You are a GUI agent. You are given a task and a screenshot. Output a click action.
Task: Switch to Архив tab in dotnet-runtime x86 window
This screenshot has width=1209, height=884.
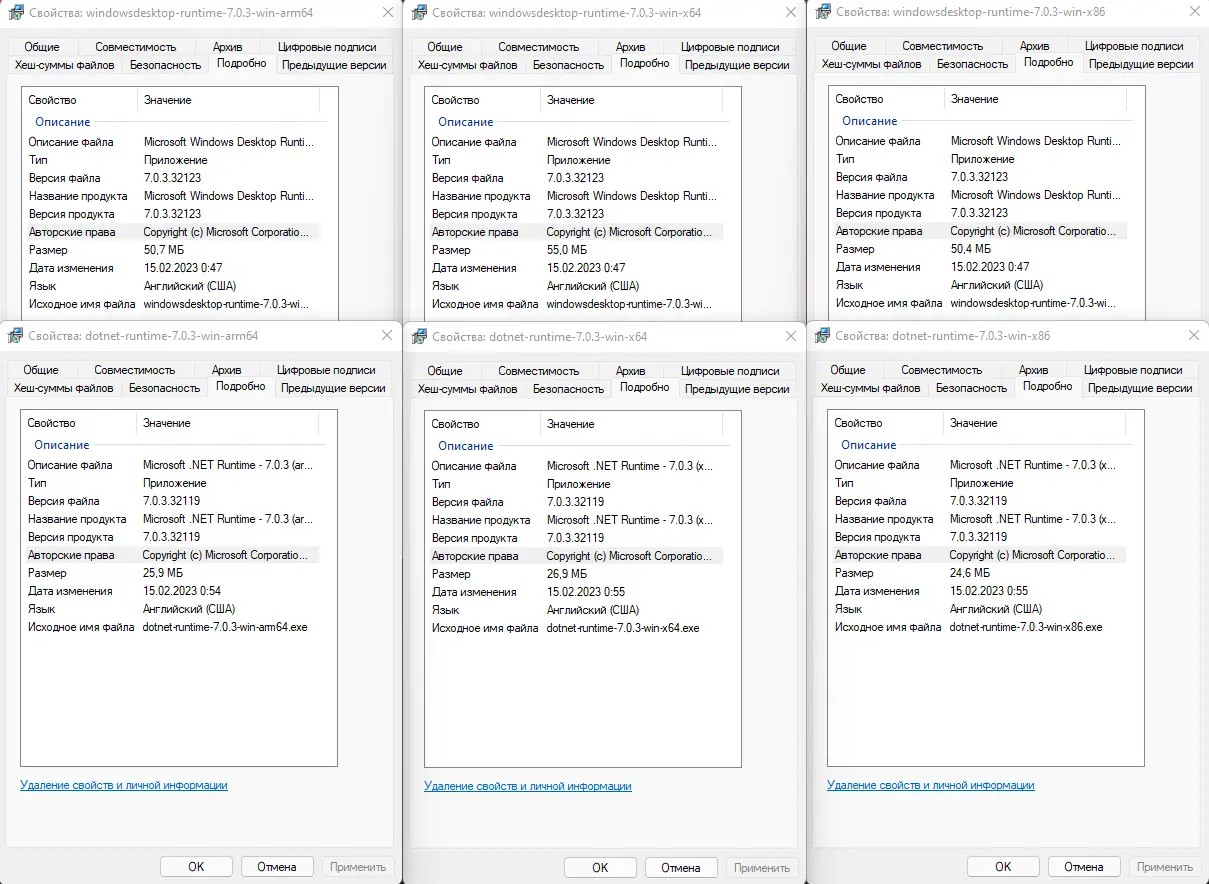point(1034,370)
